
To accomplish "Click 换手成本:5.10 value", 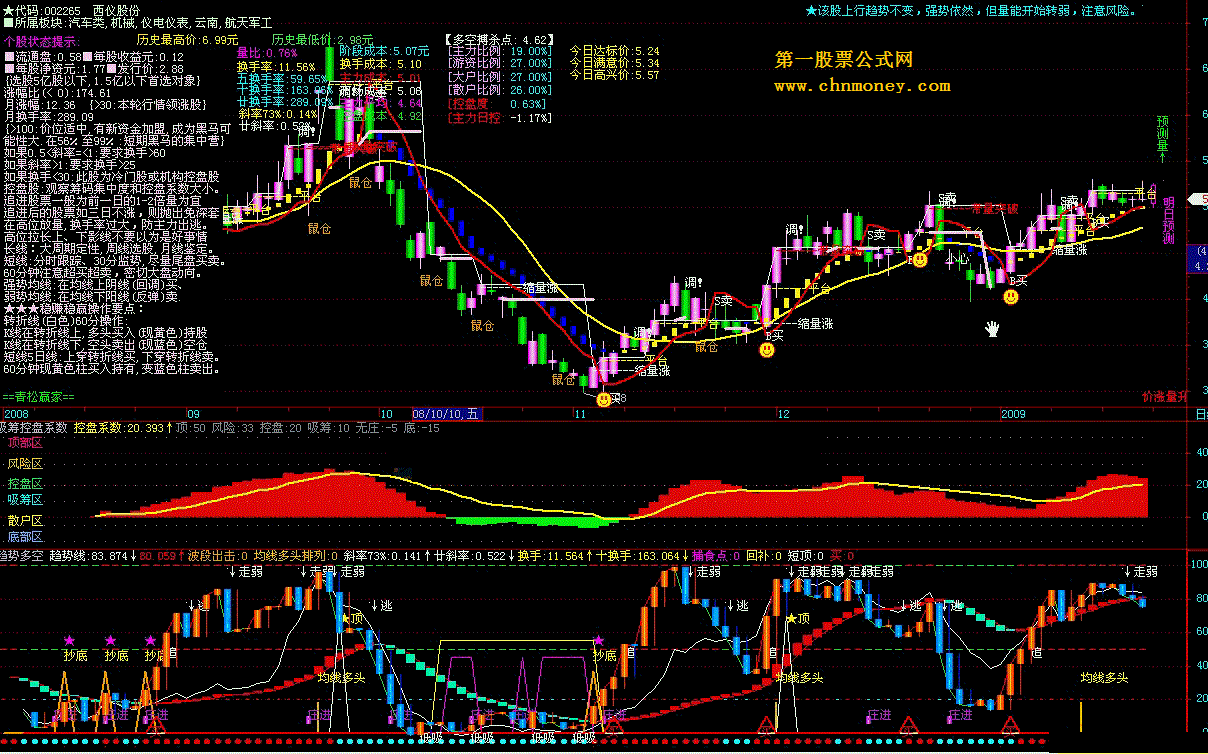I will 380,64.
